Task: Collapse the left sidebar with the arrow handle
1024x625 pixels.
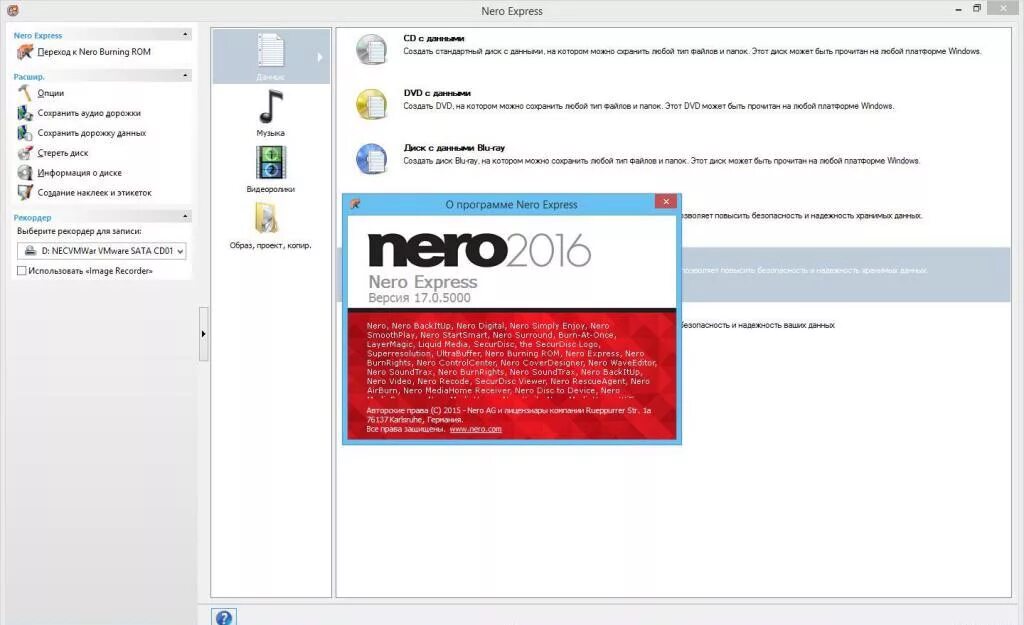Action: (x=204, y=334)
